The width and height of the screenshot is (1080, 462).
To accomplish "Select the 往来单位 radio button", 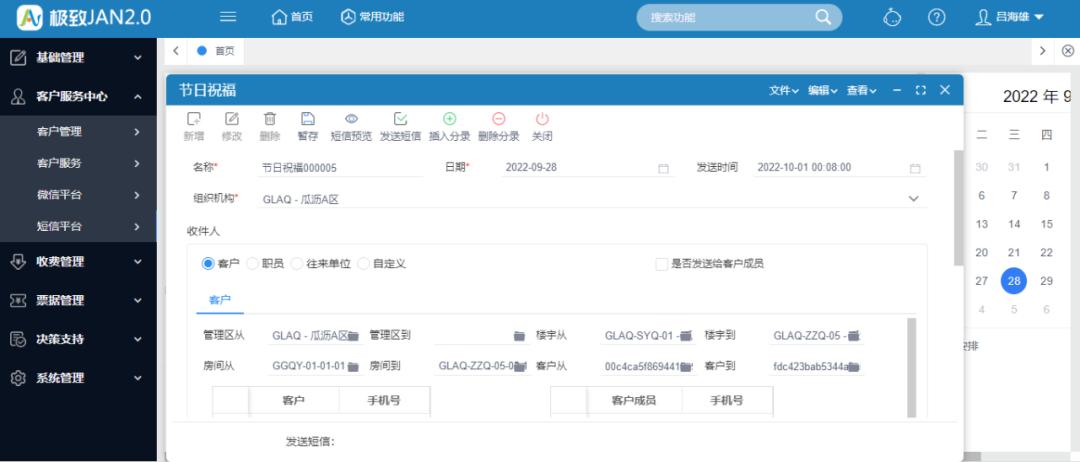I will click(297, 264).
